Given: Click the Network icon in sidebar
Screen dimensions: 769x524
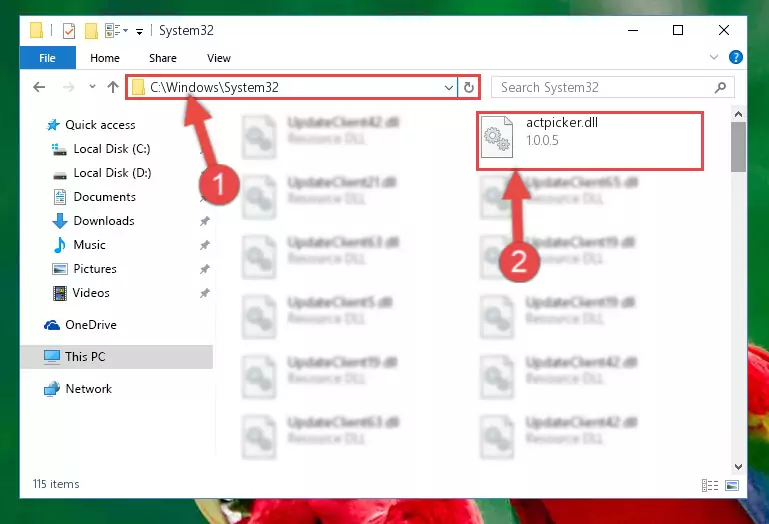Looking at the screenshot, I should pyautogui.click(x=52, y=389).
